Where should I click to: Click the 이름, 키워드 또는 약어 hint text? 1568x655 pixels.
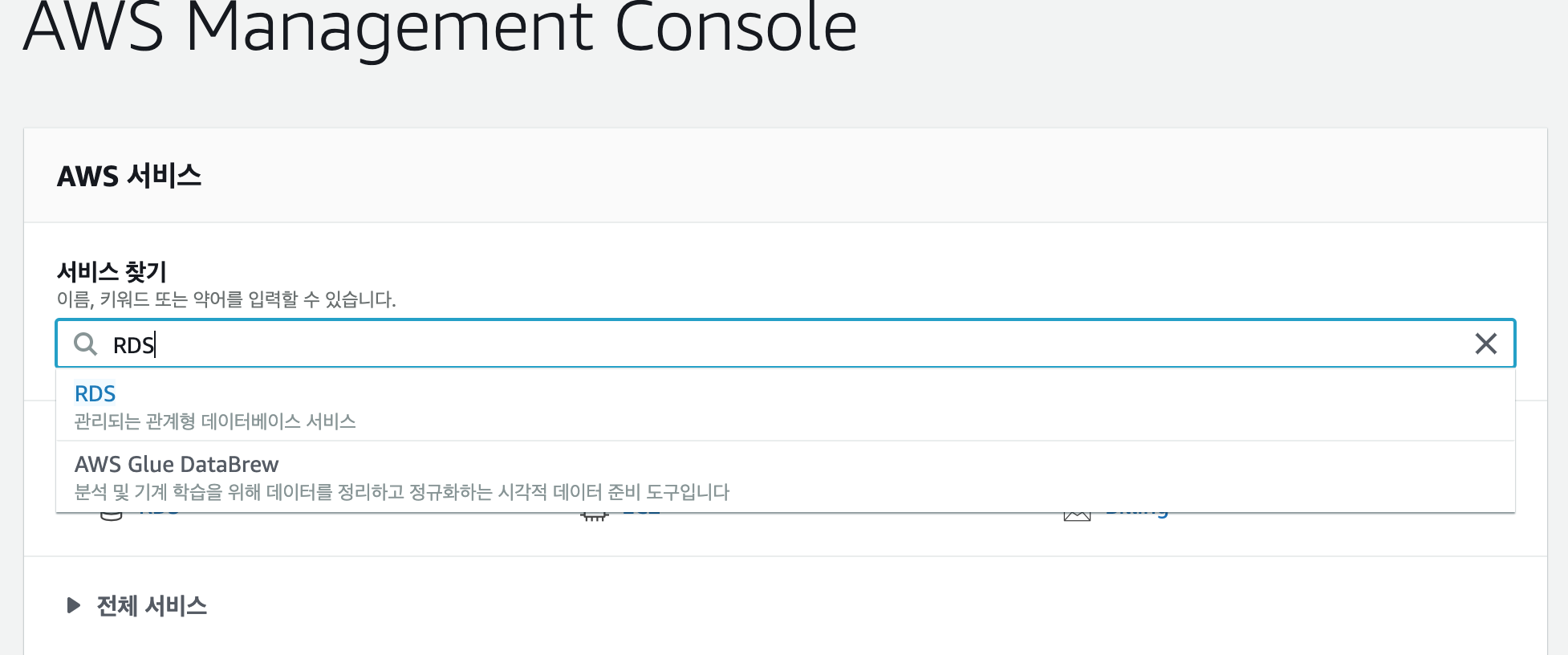(x=226, y=299)
